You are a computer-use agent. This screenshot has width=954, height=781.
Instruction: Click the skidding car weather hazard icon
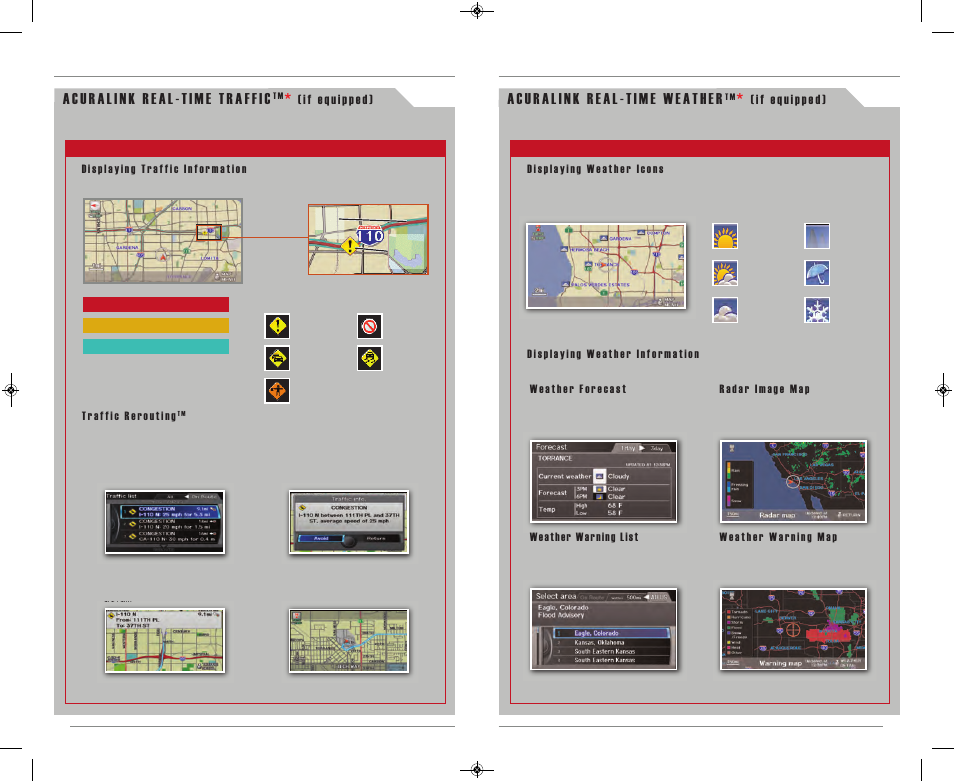[x=370, y=358]
